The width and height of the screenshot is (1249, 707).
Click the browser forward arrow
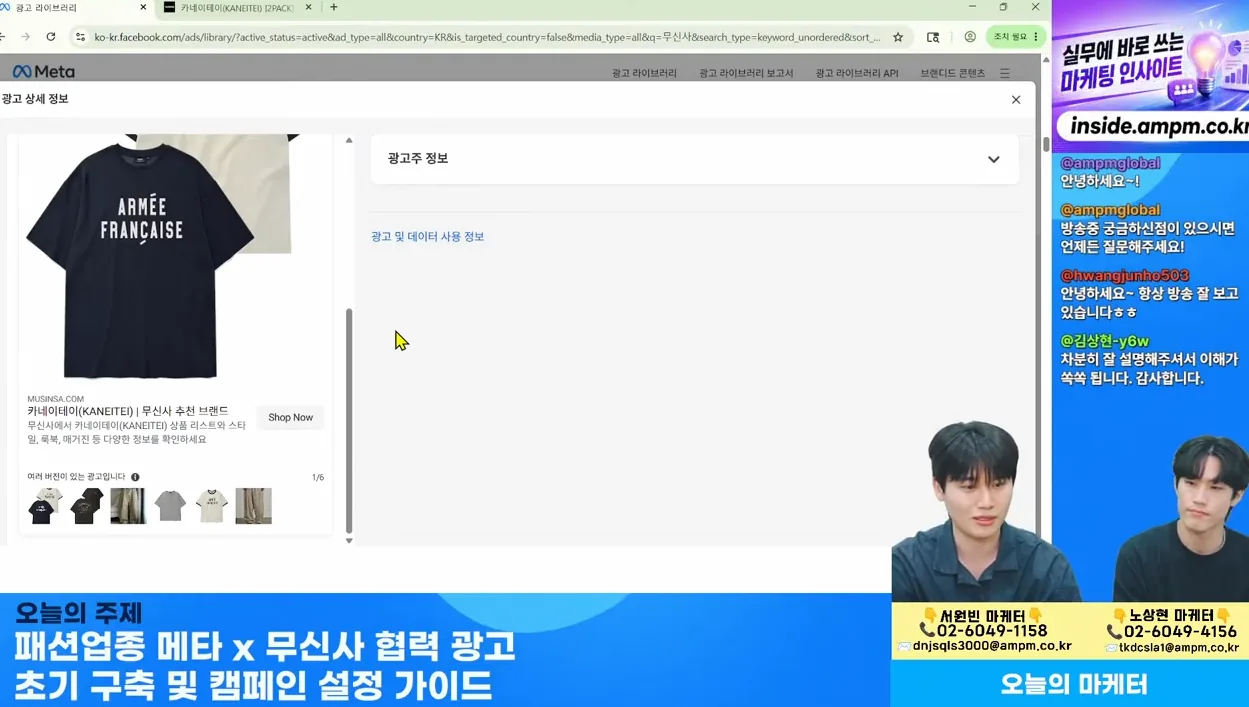click(x=25, y=37)
